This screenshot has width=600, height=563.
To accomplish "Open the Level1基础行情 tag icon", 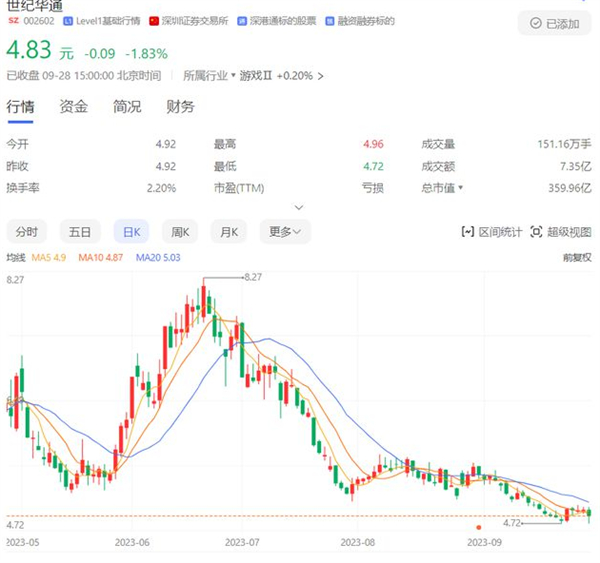I will [68, 21].
